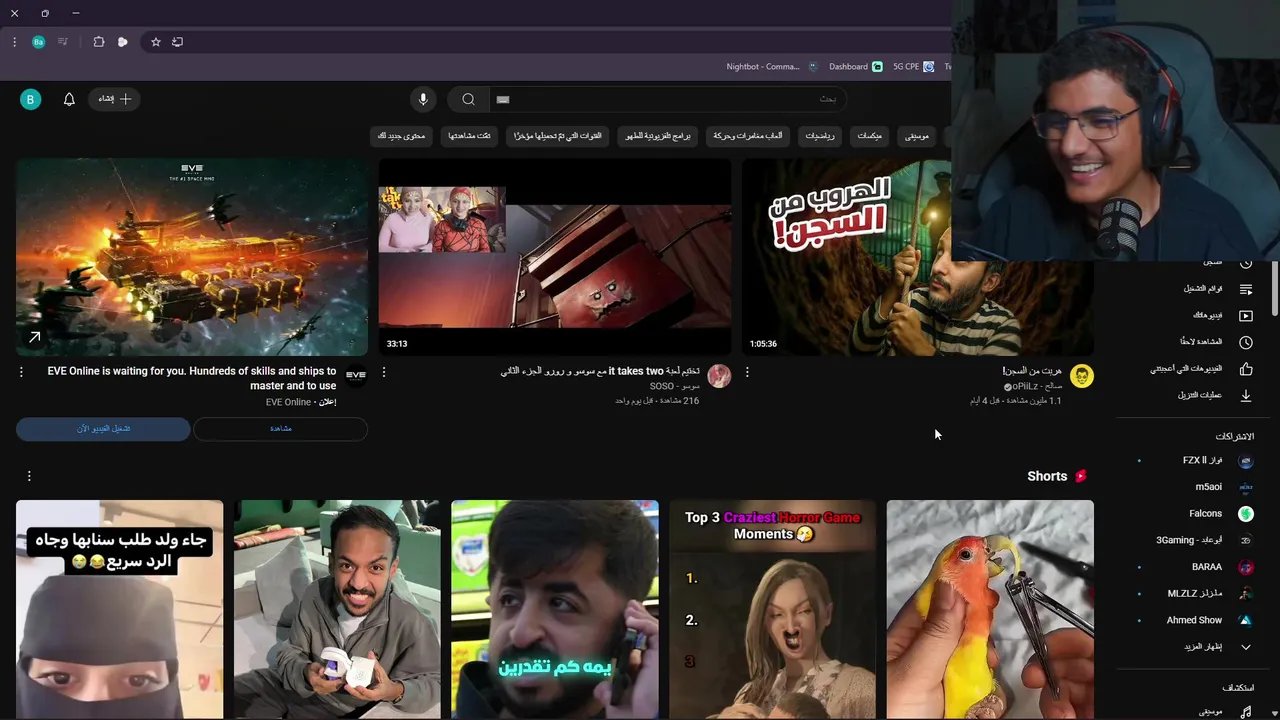1280x720 pixels.
Task: Open Music note icon under Explore
Action: coord(1246,712)
